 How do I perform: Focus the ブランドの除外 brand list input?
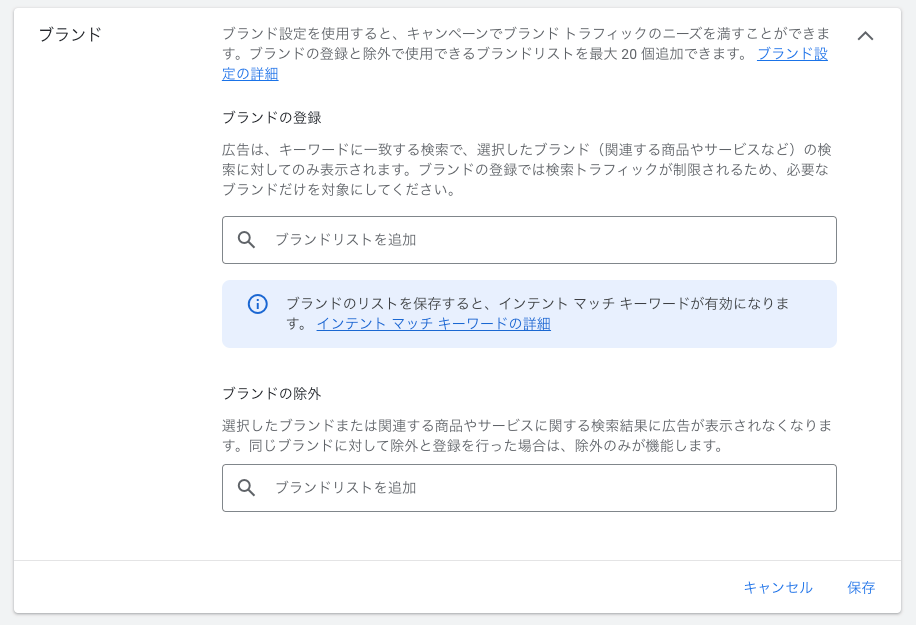pos(529,488)
